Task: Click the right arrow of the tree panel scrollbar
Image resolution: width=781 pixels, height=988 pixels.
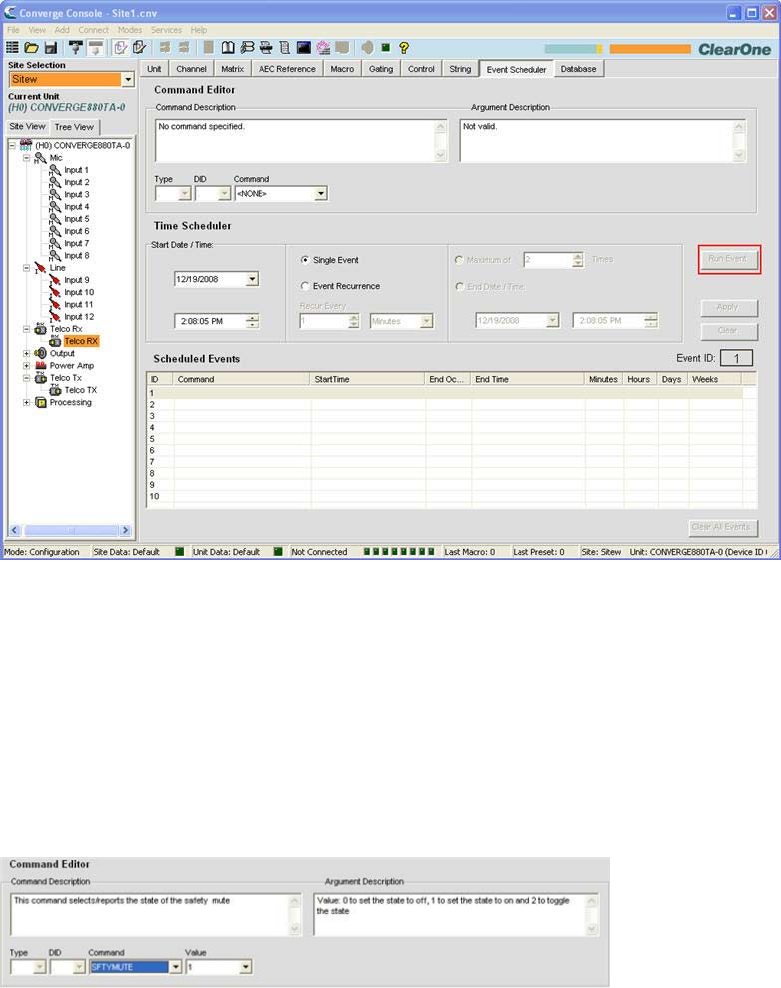Action: [125, 531]
